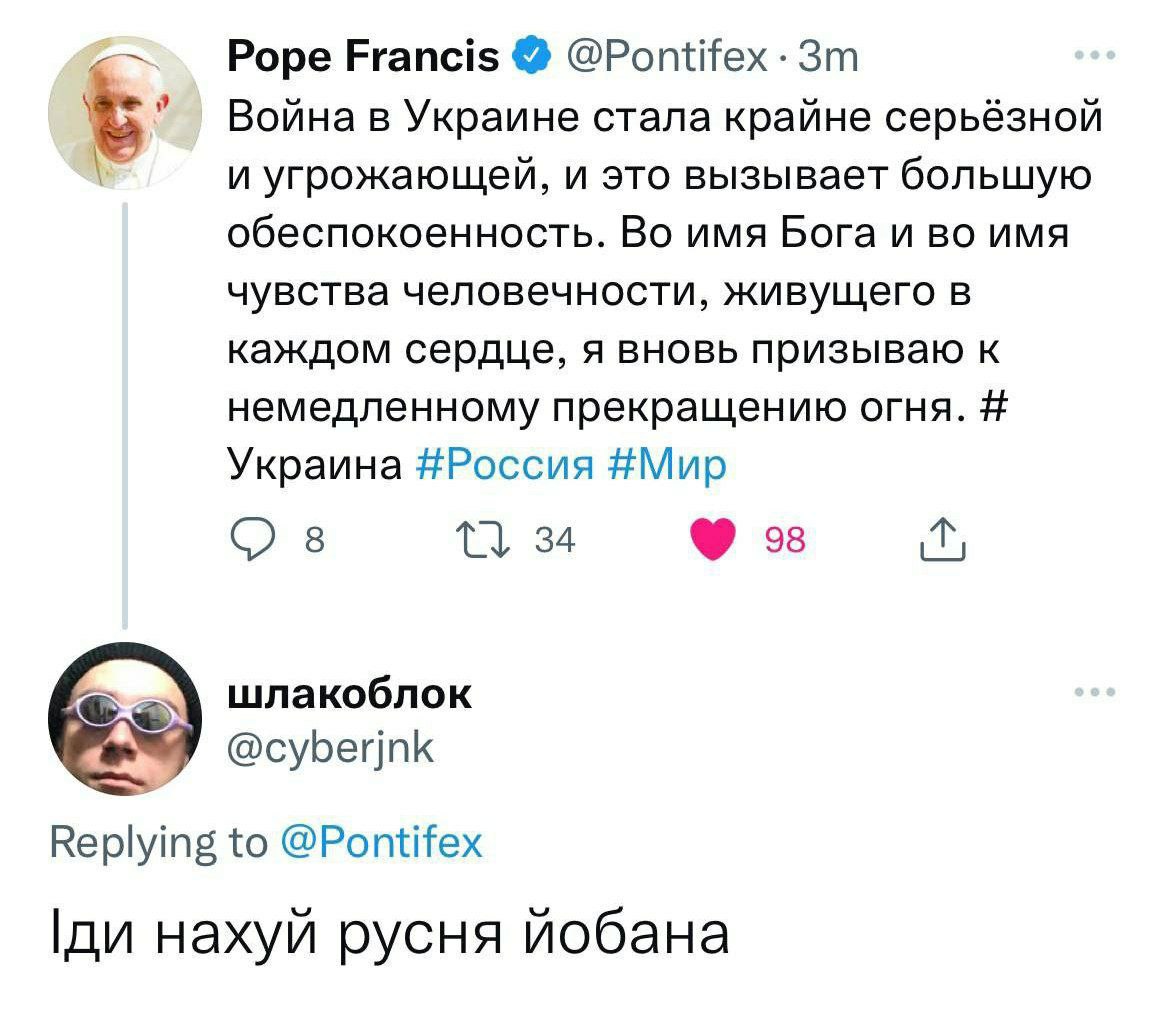Open the 3m timestamp of the tweet
The width and height of the screenshot is (1170, 1027).
(x=828, y=57)
